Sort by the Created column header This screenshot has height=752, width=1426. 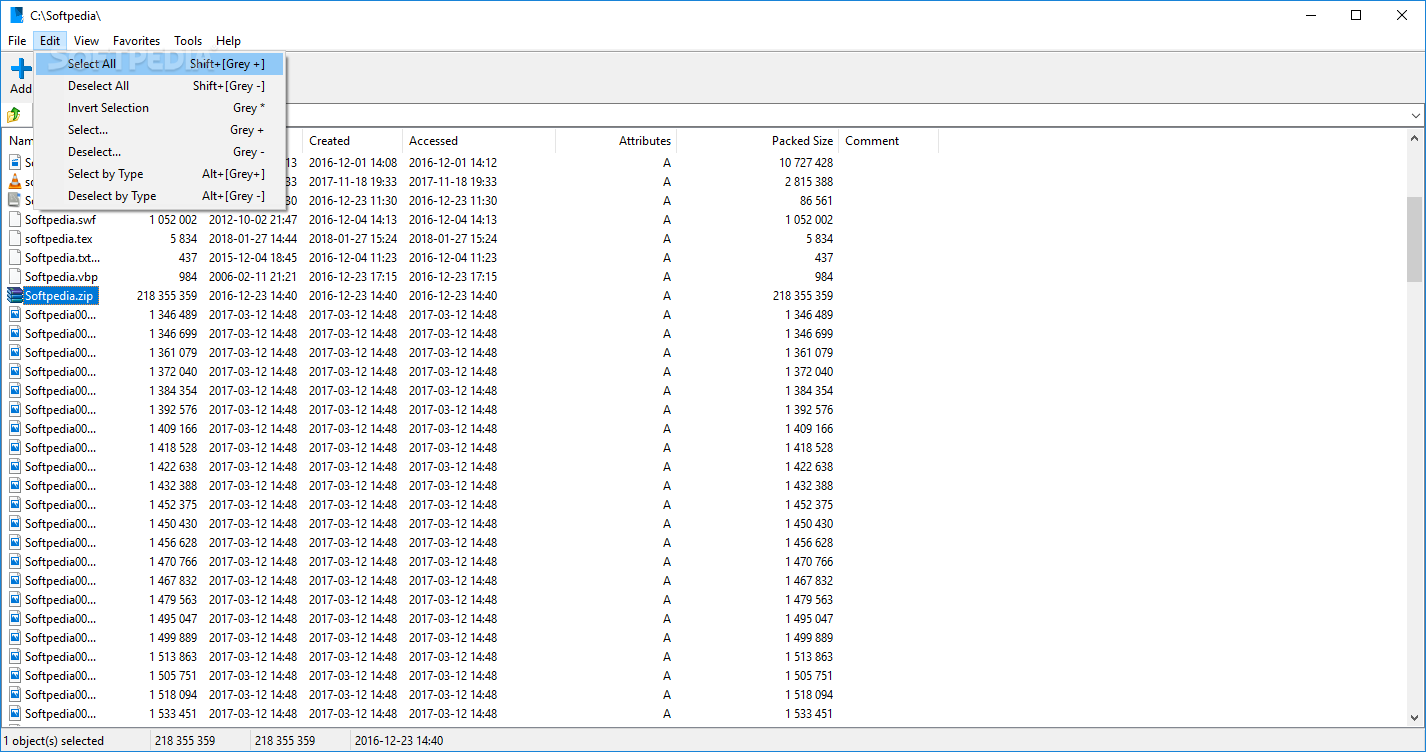click(352, 141)
